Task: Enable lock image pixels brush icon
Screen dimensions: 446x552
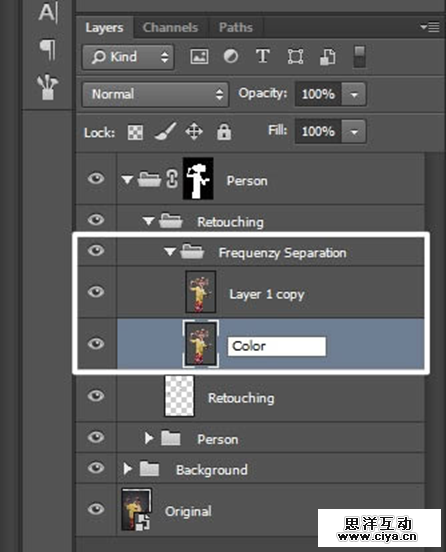Action: click(x=165, y=131)
